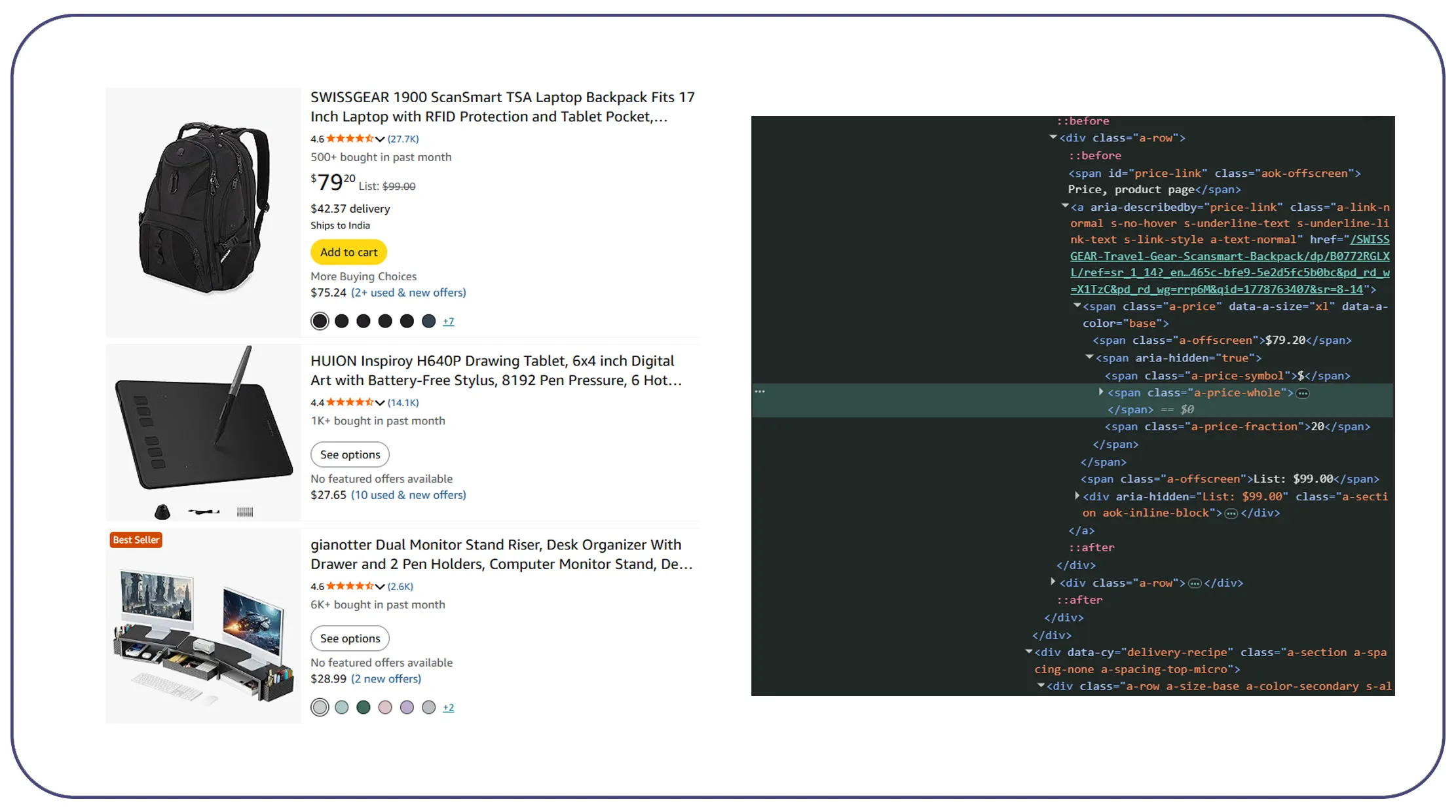1456x812 pixels.
Task: Click ellipsis badge in the aok-inline-block div
Action: pos(1231,513)
